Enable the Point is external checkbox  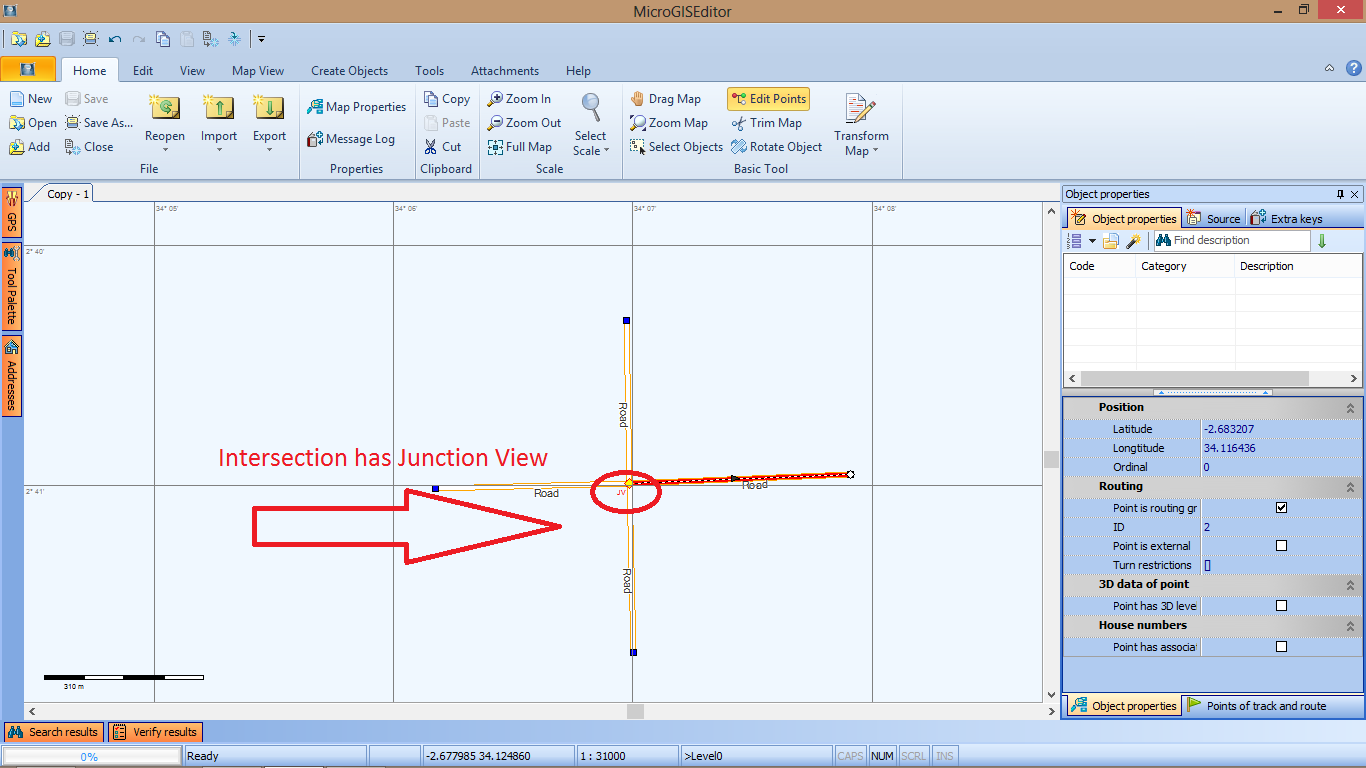[1281, 546]
